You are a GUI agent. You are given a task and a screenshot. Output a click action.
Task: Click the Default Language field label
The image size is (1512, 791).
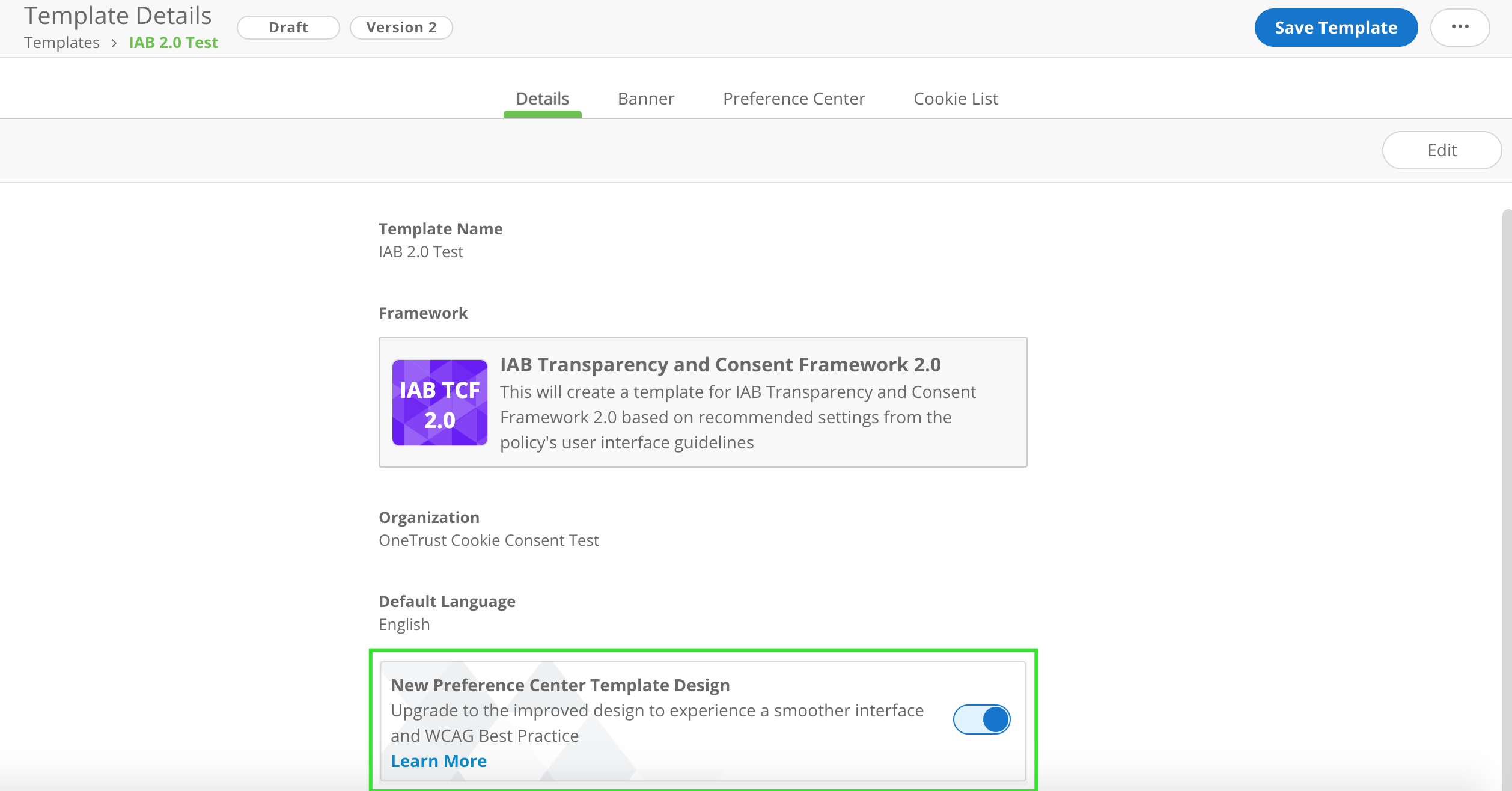[447, 602]
